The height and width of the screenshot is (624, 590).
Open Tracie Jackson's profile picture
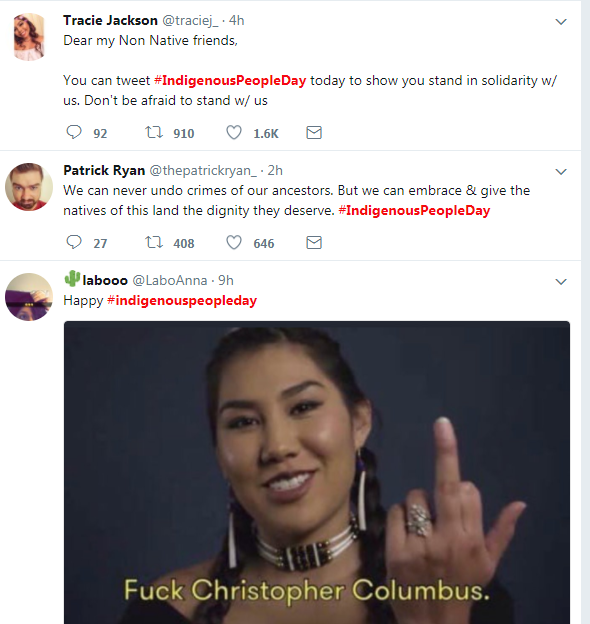pyautogui.click(x=29, y=37)
